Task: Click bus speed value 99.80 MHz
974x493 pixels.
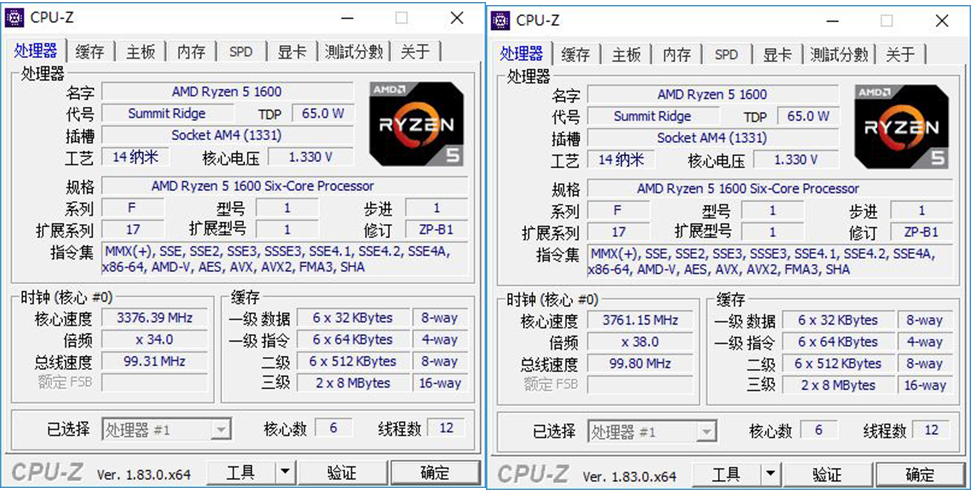Action: [x=640, y=364]
